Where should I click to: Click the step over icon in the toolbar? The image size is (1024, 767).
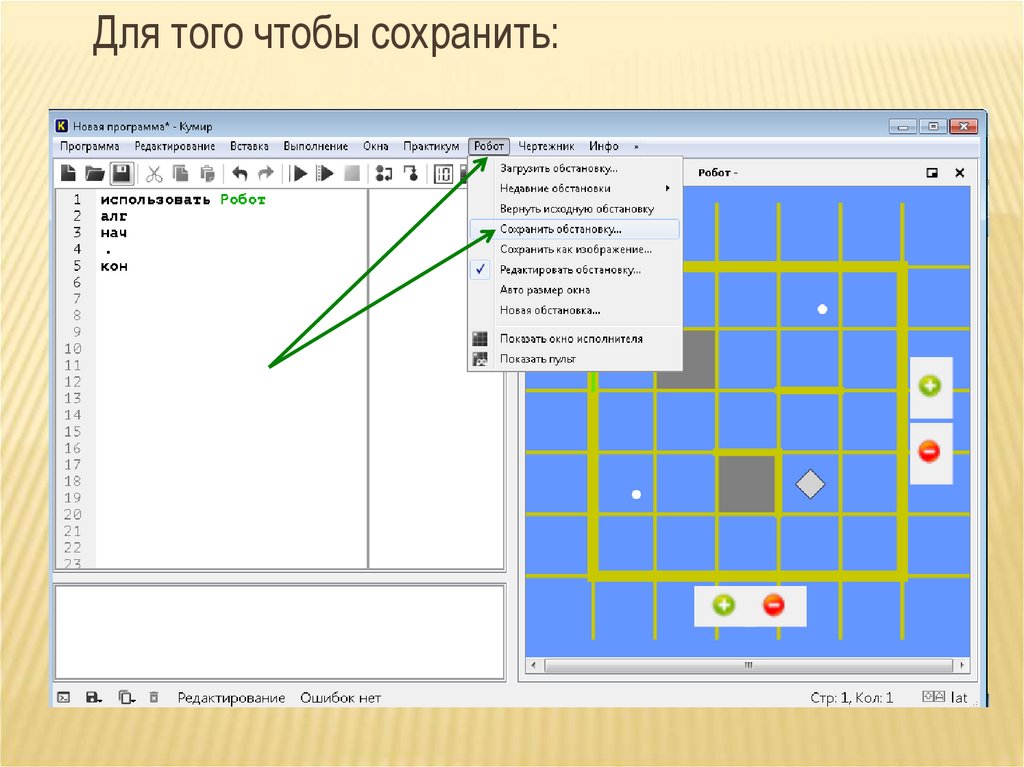click(x=384, y=173)
